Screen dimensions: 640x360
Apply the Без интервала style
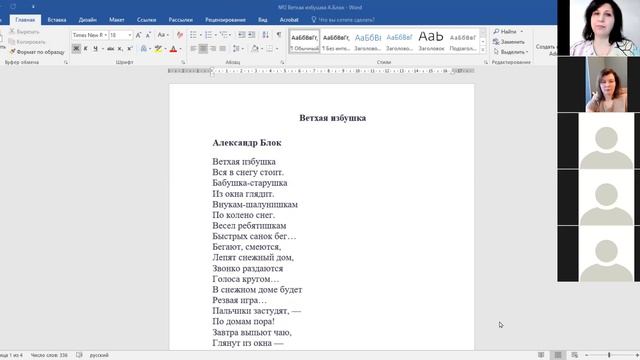[336, 42]
